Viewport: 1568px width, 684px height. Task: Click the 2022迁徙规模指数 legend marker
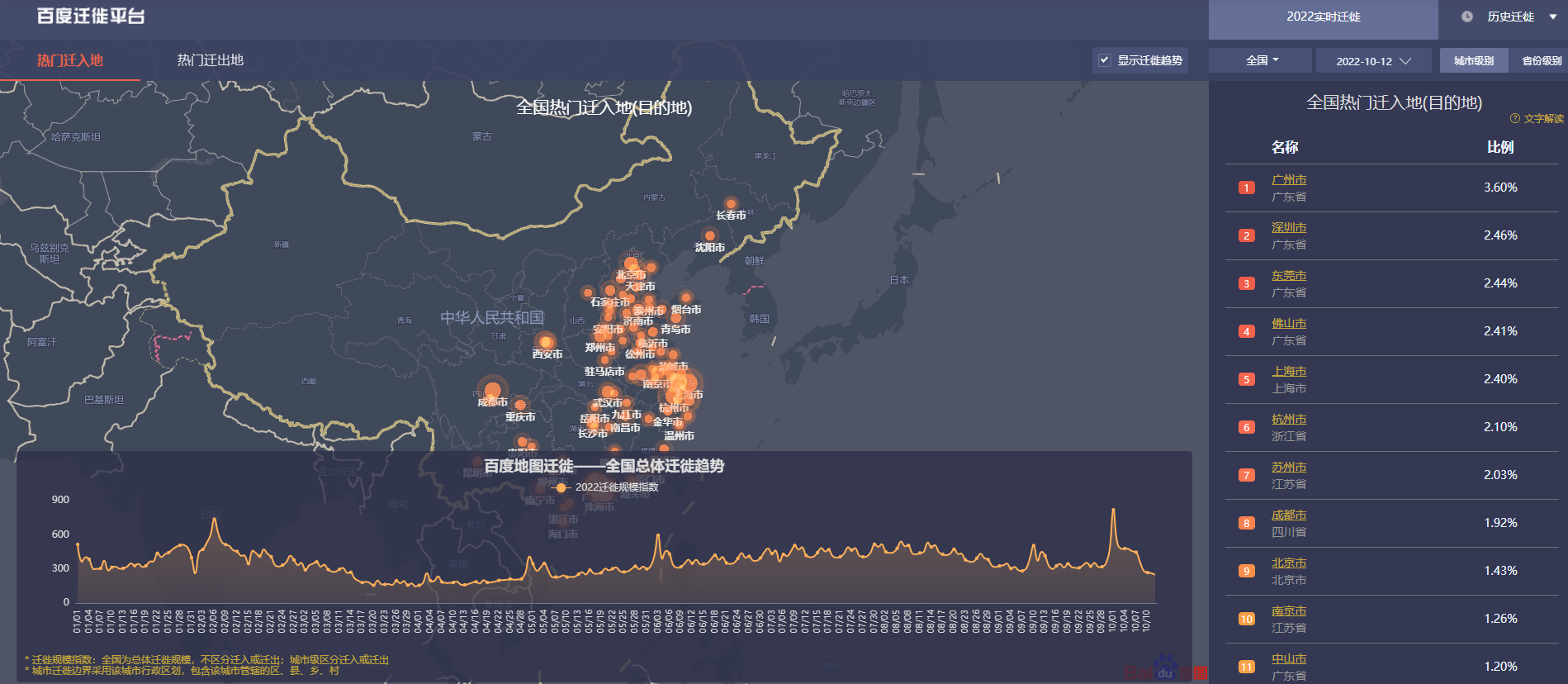click(561, 487)
